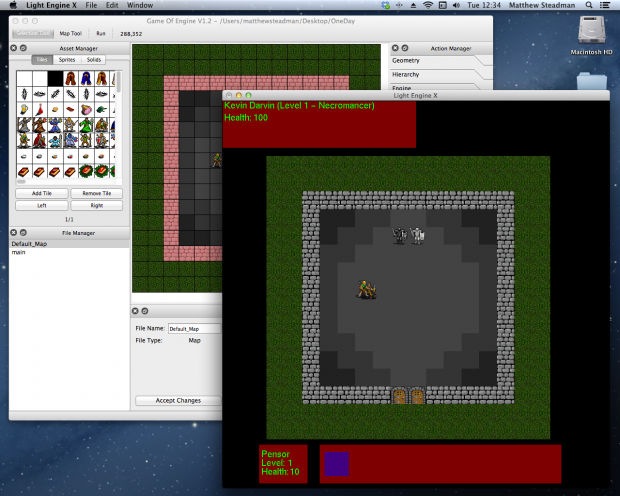This screenshot has height=496, width=620.
Task: Activate the Map Tool
Action: (70, 33)
